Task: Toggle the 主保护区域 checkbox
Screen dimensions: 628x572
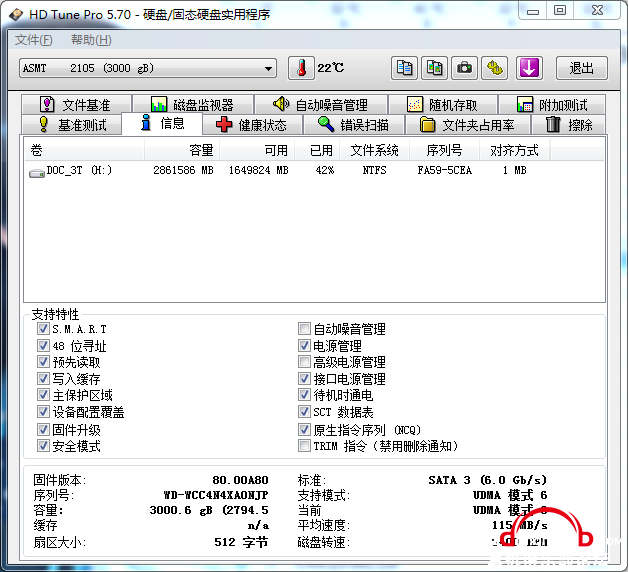Action: [43, 395]
